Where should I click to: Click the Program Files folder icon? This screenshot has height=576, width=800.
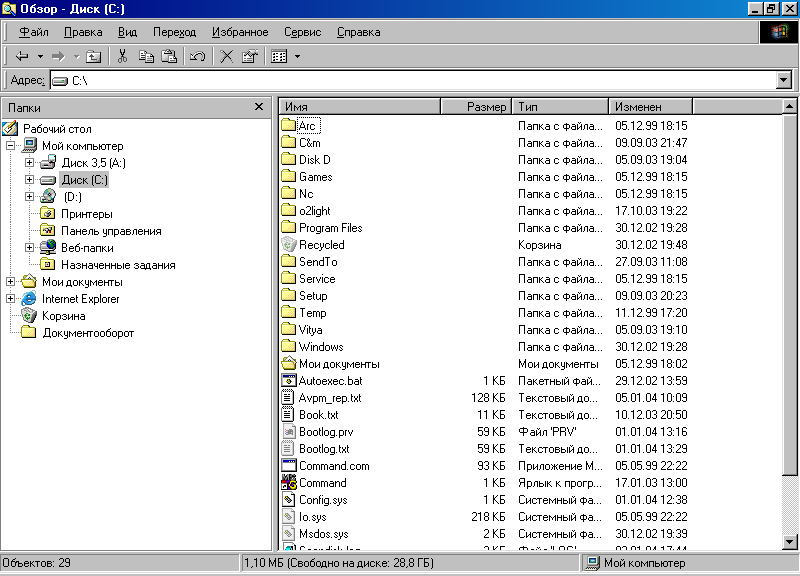tap(288, 228)
